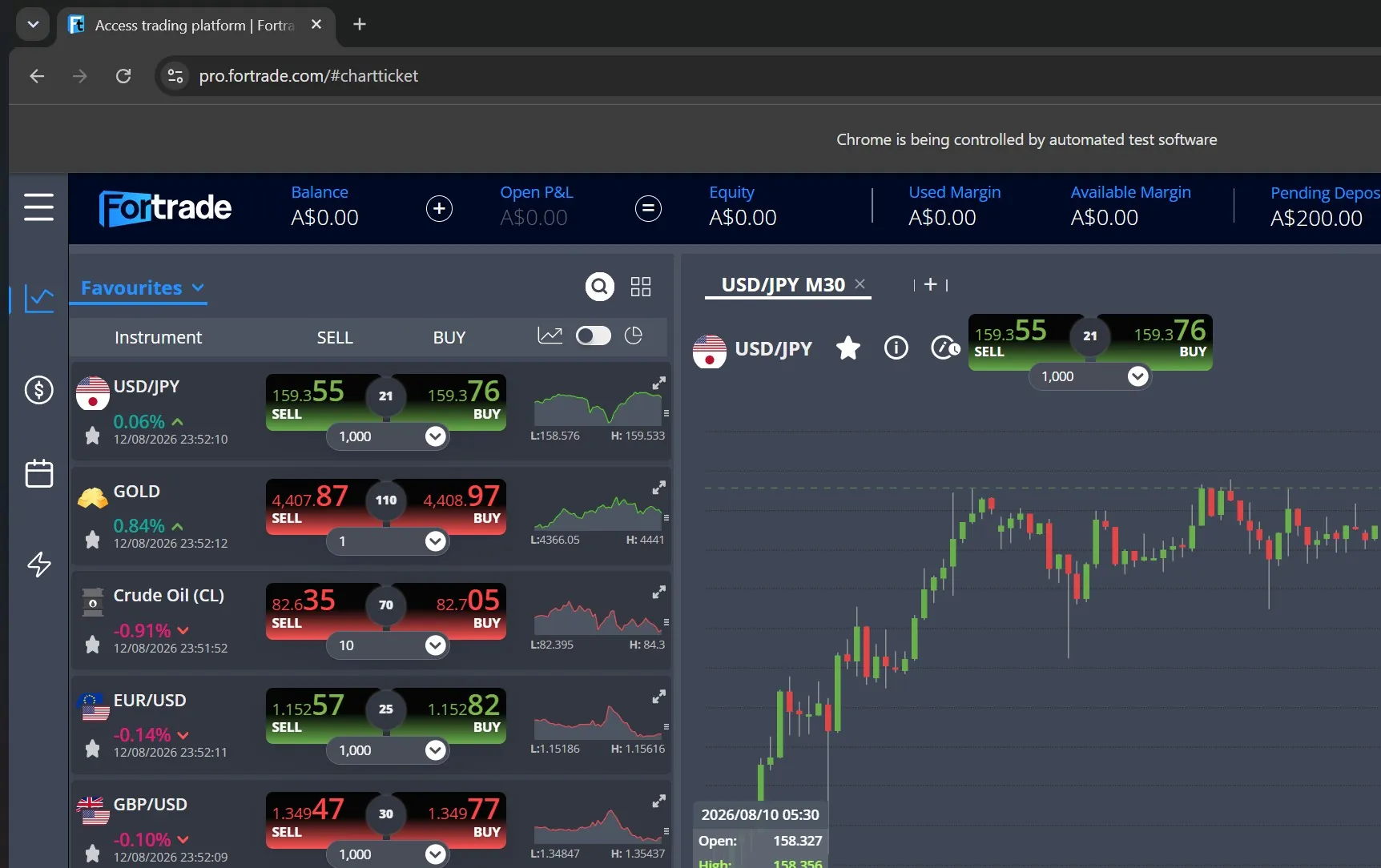The width and height of the screenshot is (1381, 868).
Task: Expand the Crude Oil mini chart
Action: point(658,593)
